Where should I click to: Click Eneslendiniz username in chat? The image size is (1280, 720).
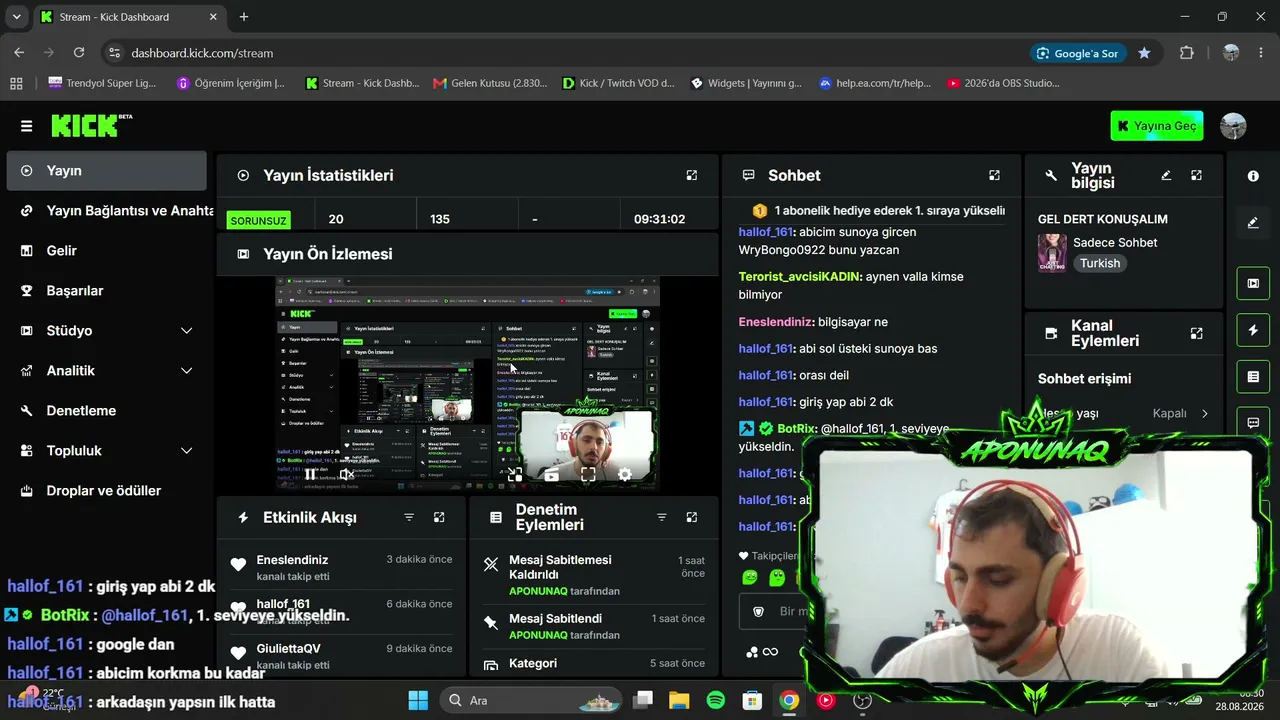(775, 322)
